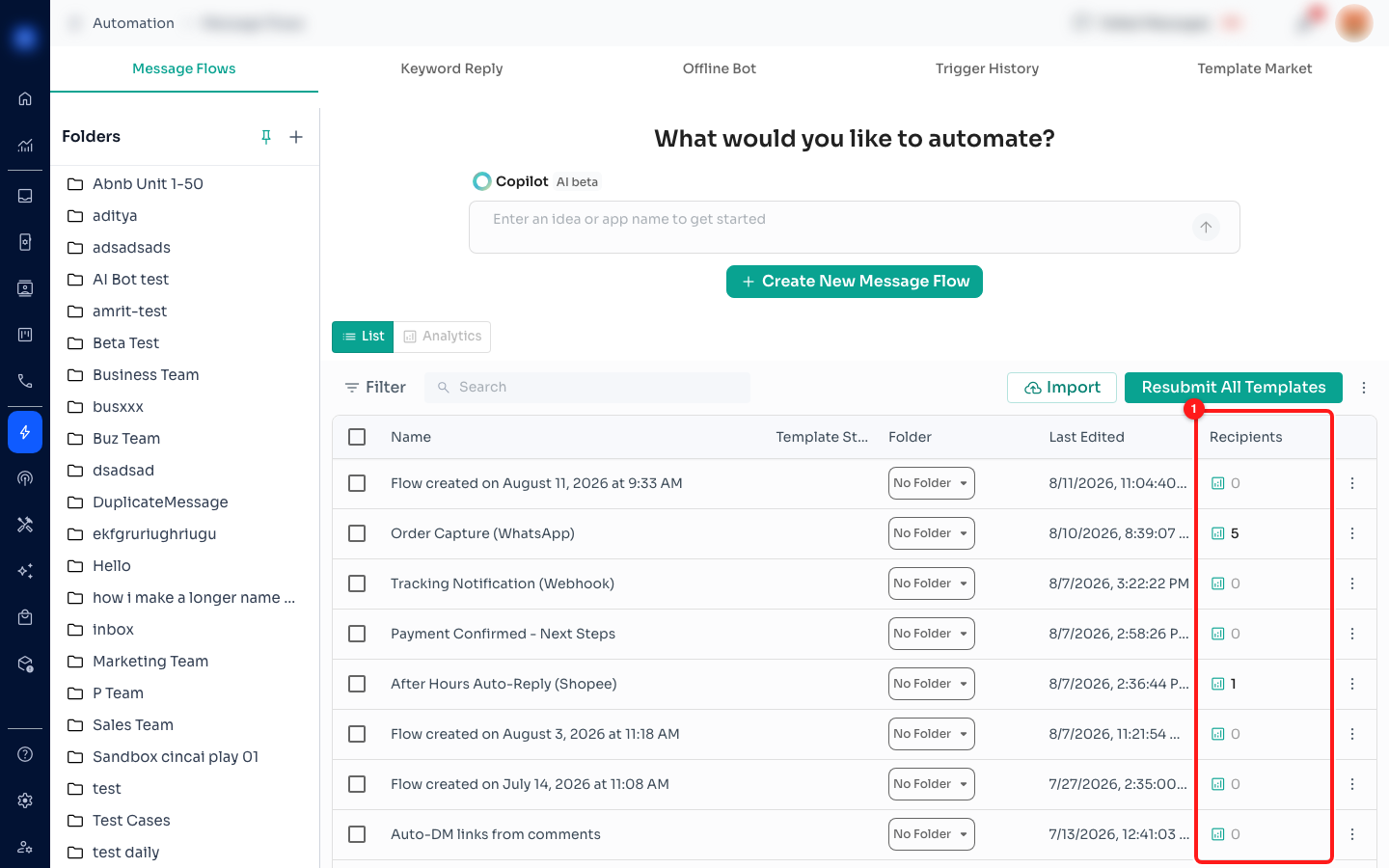Open the Filter options
This screenshot has width=1389, height=868.
click(x=375, y=388)
